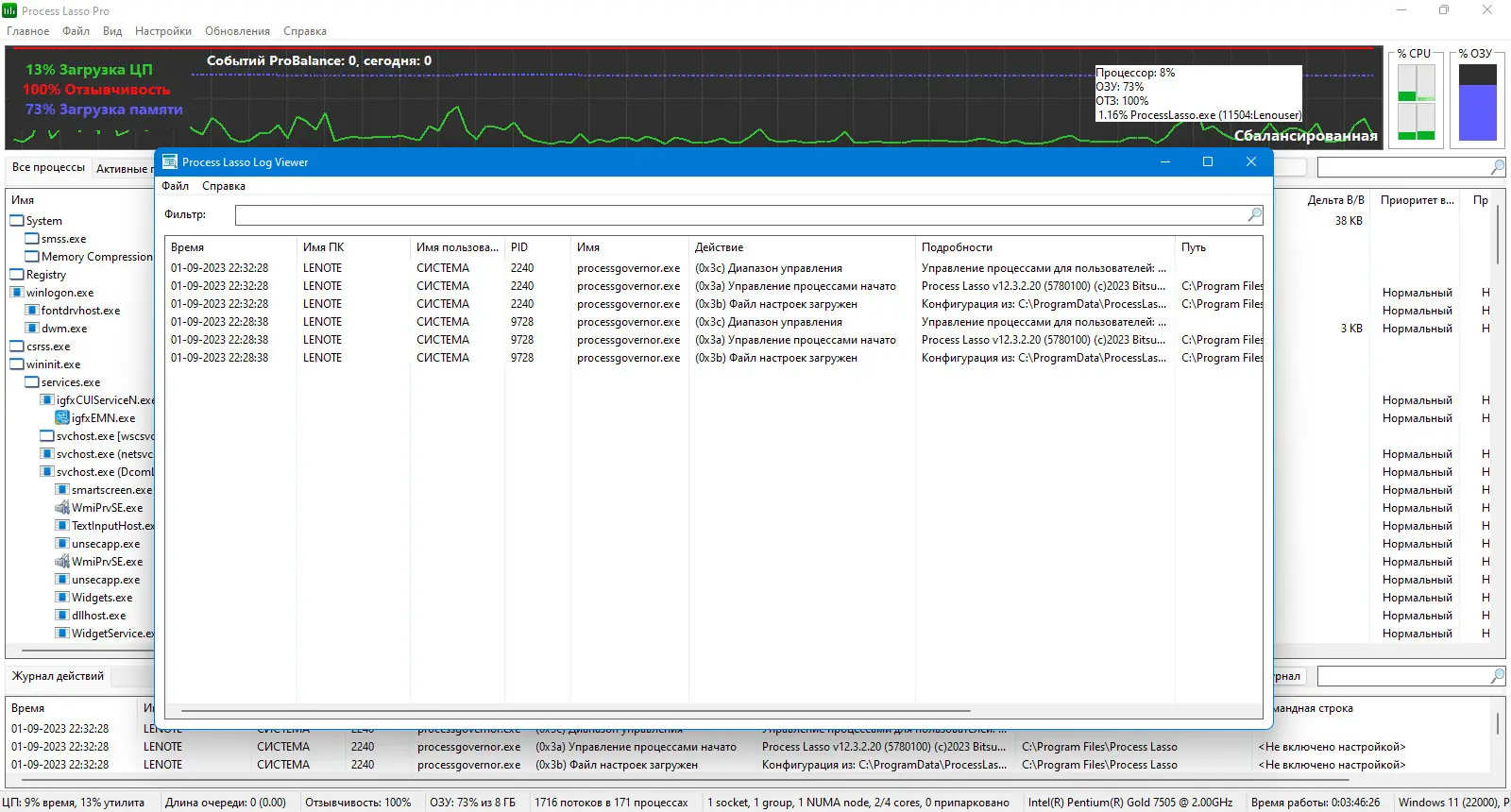Click the process list vertical scrollbar
This screenshot has height=812, width=1511.
coord(1498,236)
